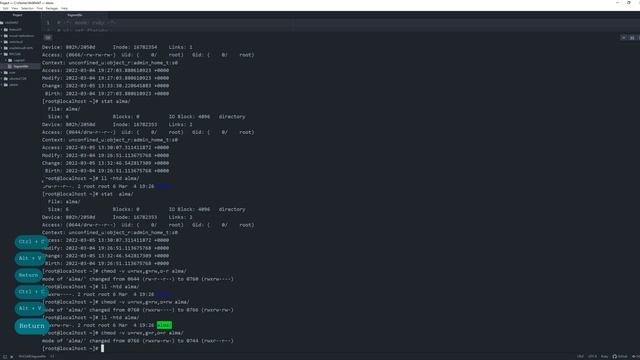The width and height of the screenshot is (640, 360).
Task: Click the 'chmod -v u=rwx,g=rw,o-r alma/' command
Action: pos(144,271)
